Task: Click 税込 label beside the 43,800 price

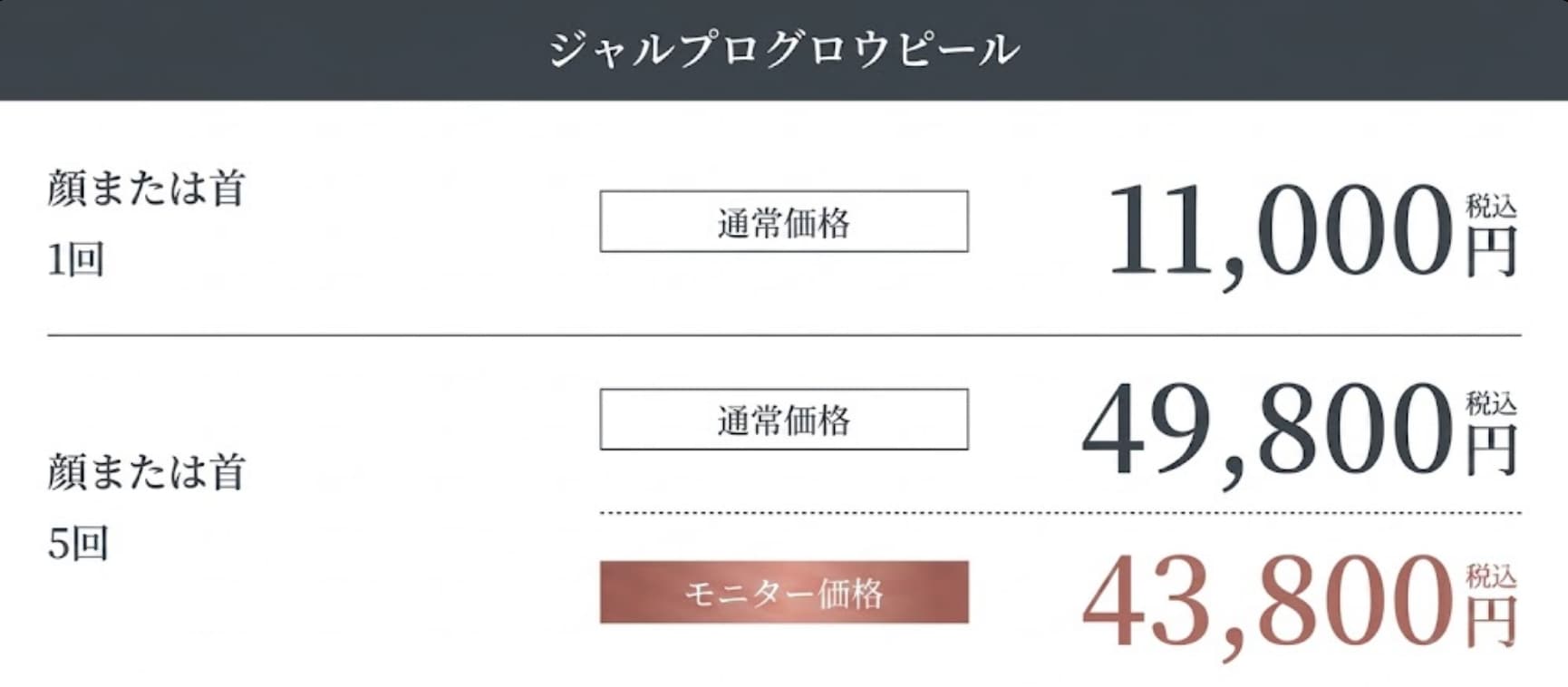Action: (1491, 576)
